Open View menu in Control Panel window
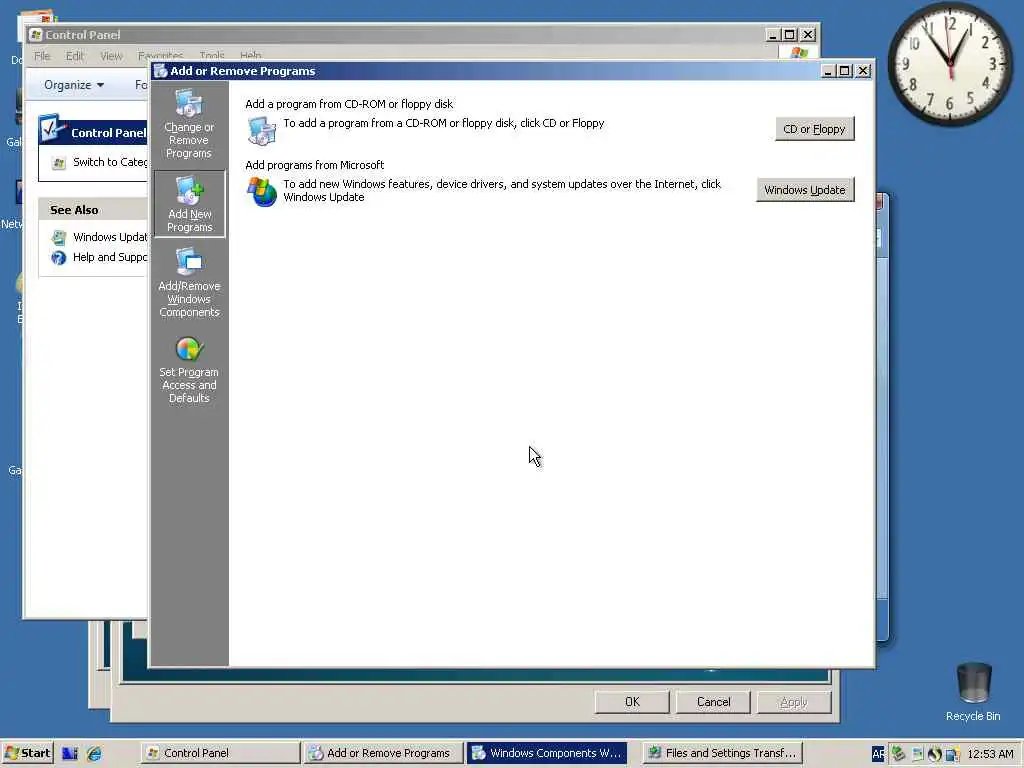This screenshot has height=768, width=1024. [111, 56]
